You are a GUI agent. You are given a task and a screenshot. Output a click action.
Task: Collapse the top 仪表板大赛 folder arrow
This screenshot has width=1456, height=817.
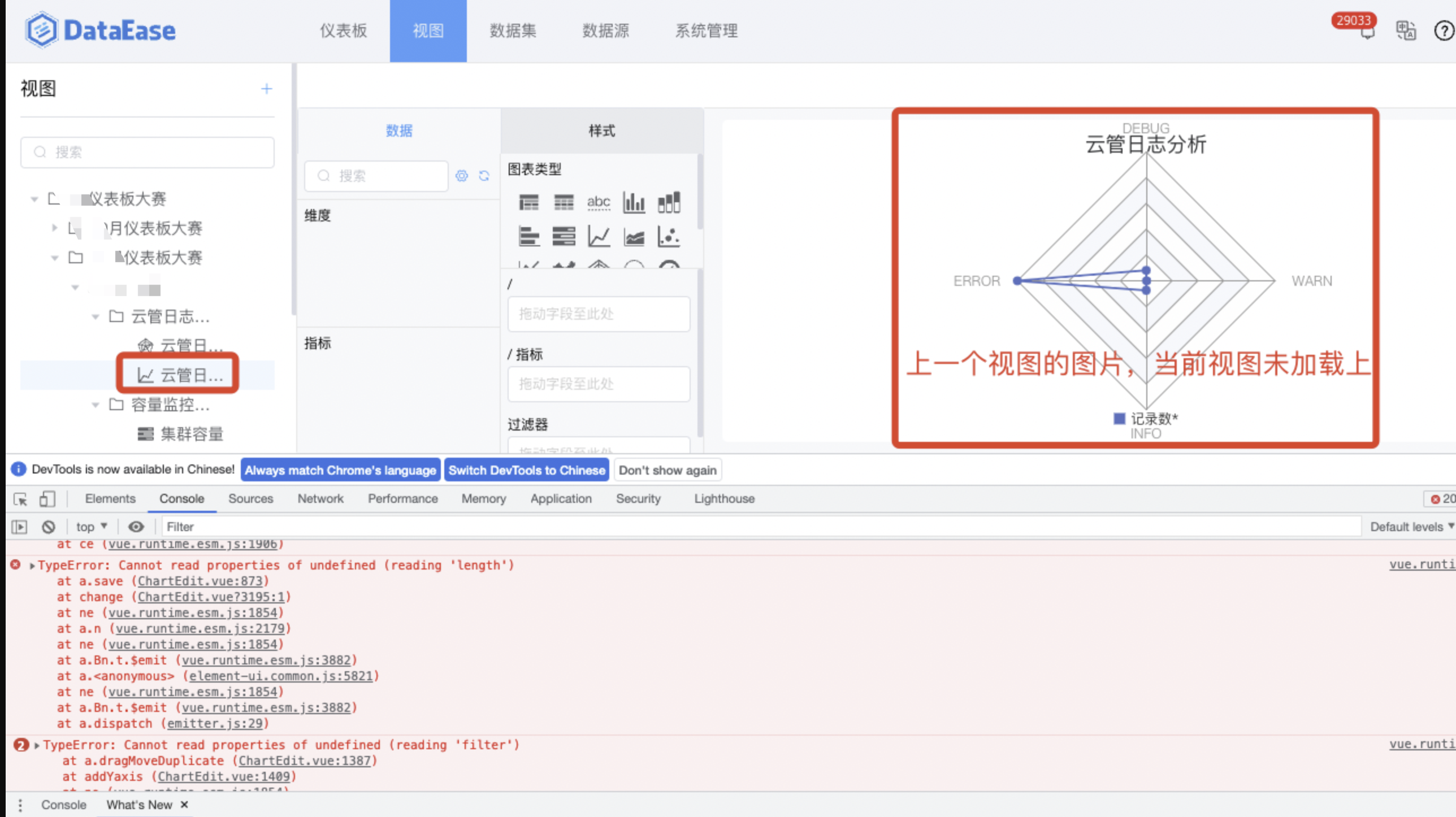pos(34,199)
